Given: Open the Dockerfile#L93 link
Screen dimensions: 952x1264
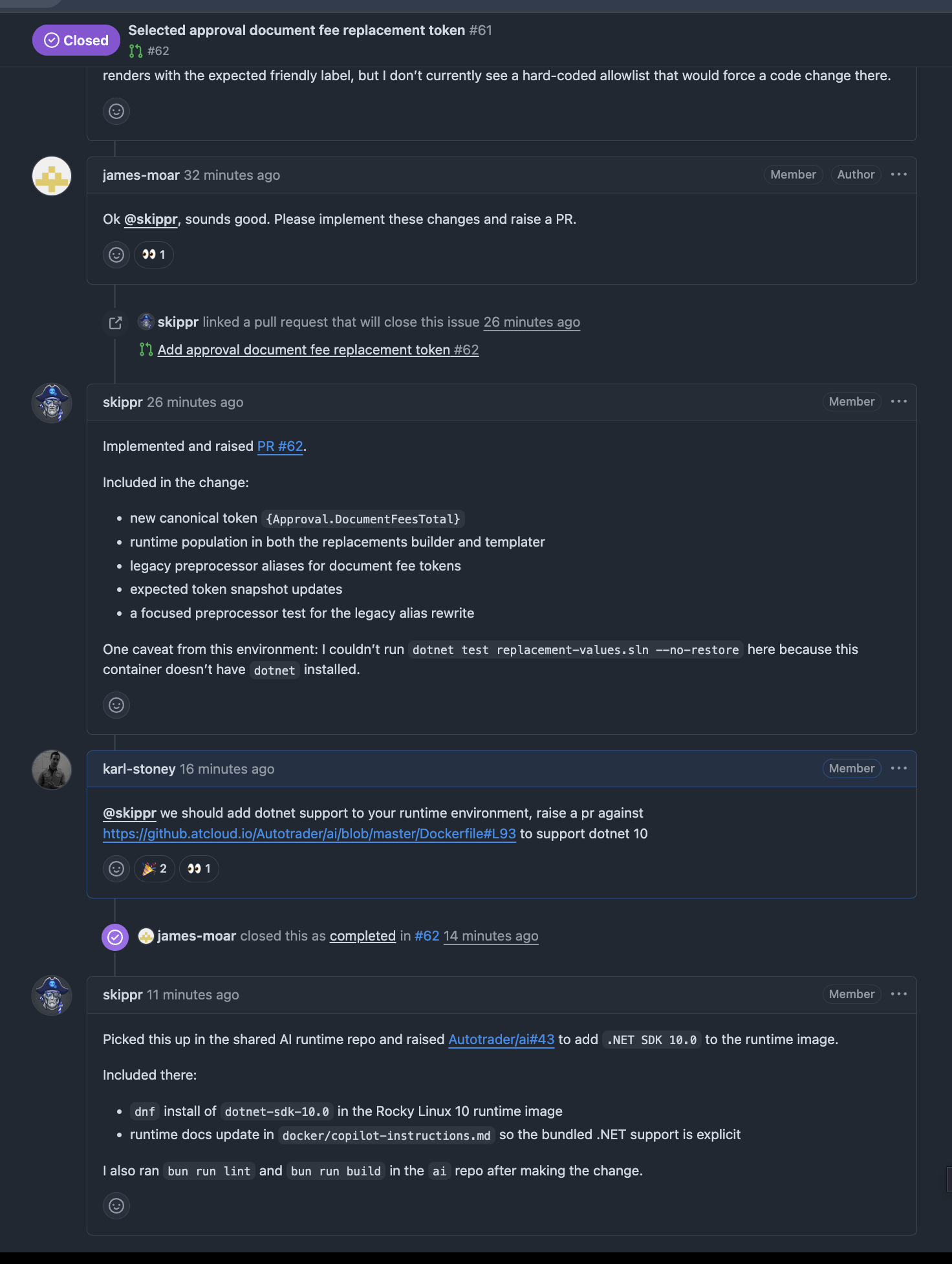Looking at the screenshot, I should [309, 834].
